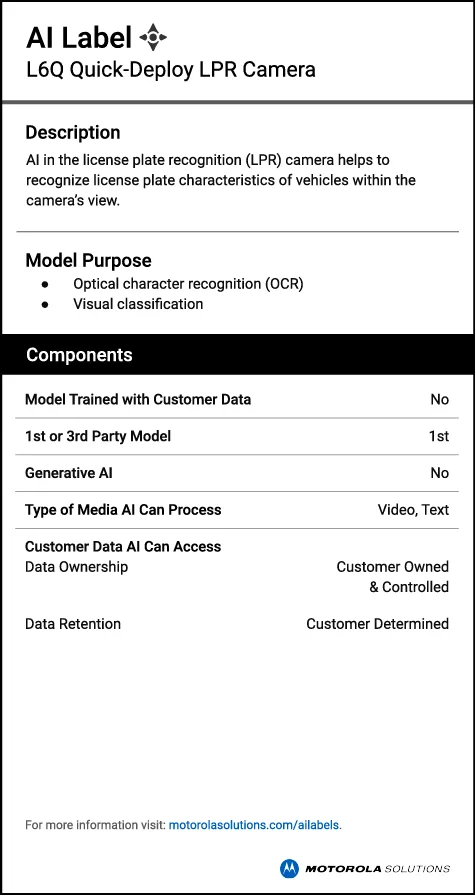
Task: Open the motorolasolutions.com/ailabels link
Action: coord(254,825)
